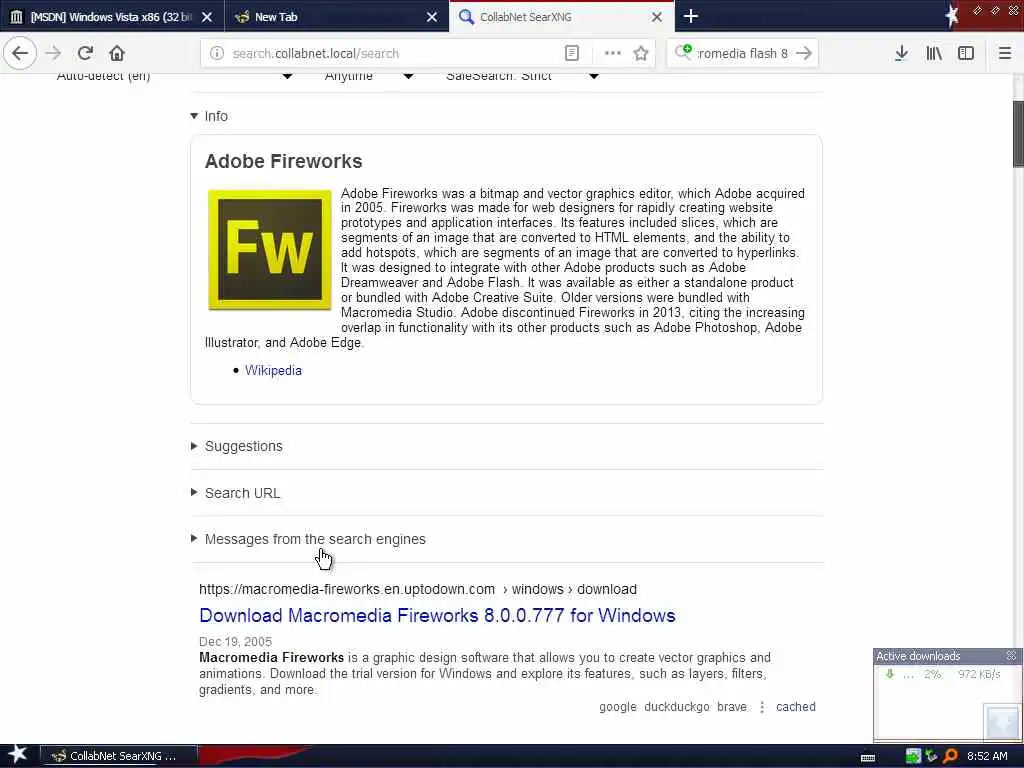Reload the current page
This screenshot has height=768, width=1024.
tap(85, 53)
